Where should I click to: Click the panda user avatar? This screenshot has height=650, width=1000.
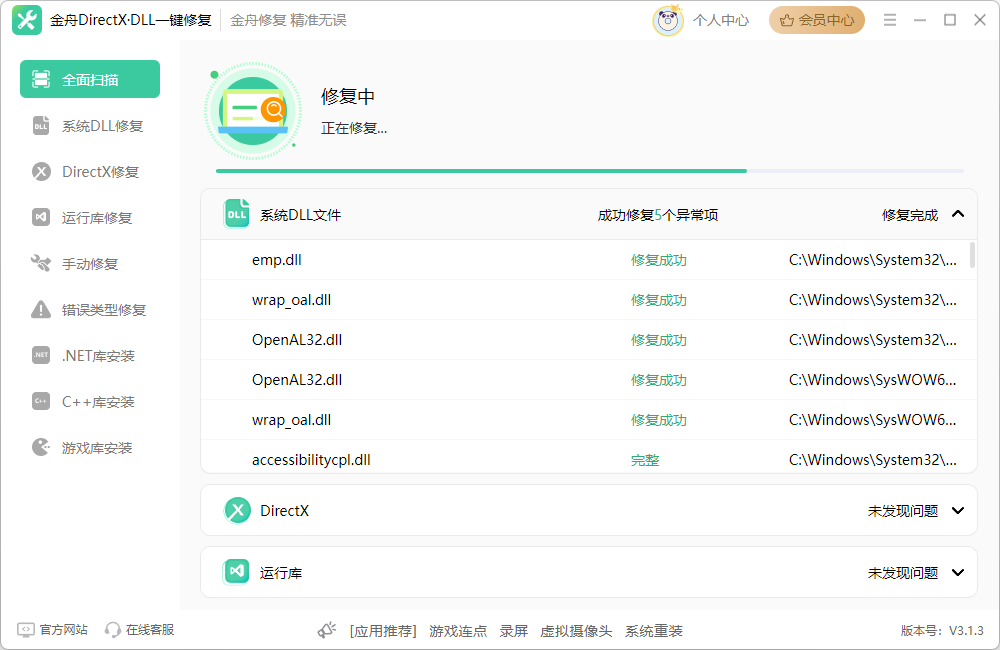click(x=668, y=20)
